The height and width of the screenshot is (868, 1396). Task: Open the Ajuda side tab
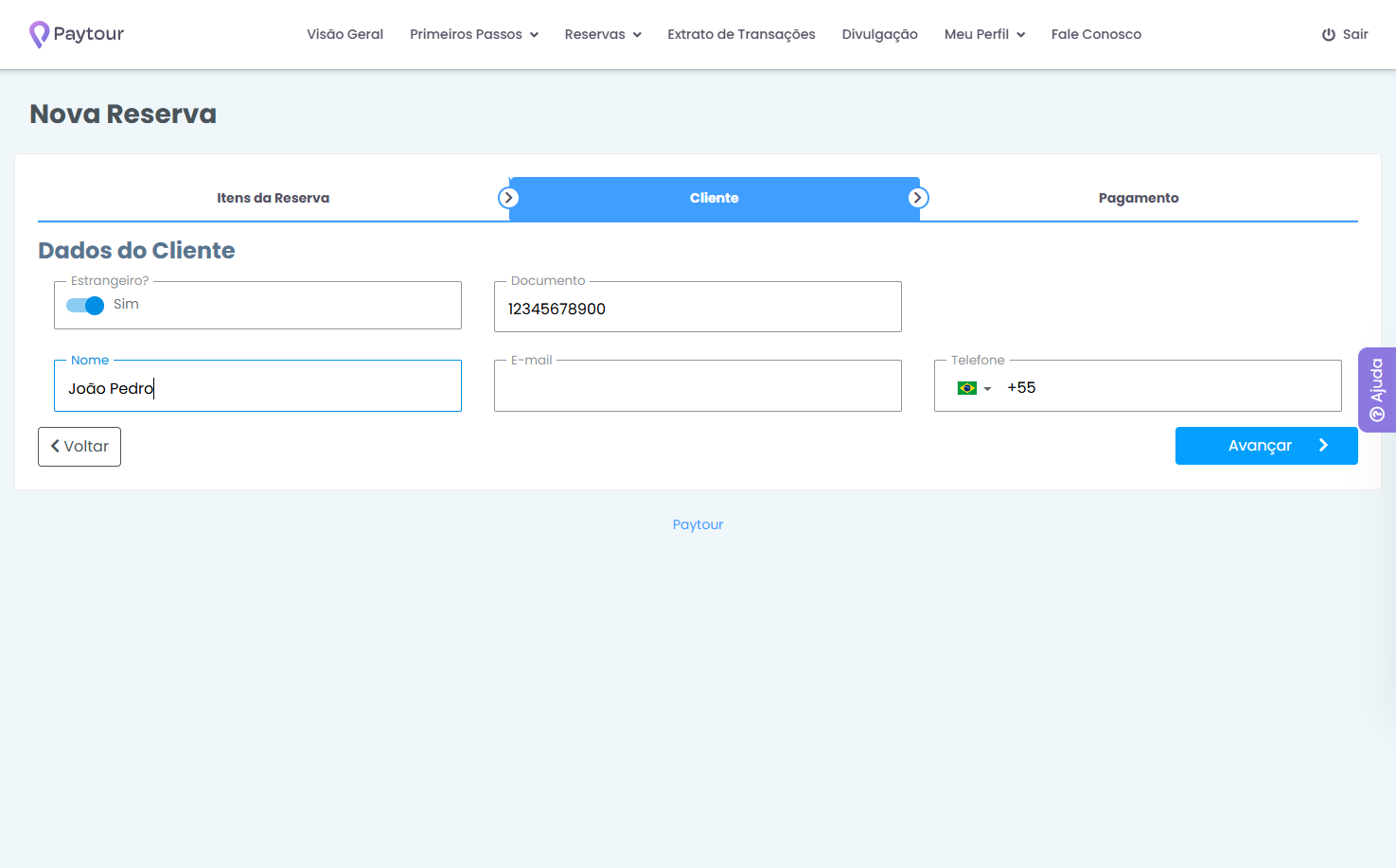pos(1377,390)
